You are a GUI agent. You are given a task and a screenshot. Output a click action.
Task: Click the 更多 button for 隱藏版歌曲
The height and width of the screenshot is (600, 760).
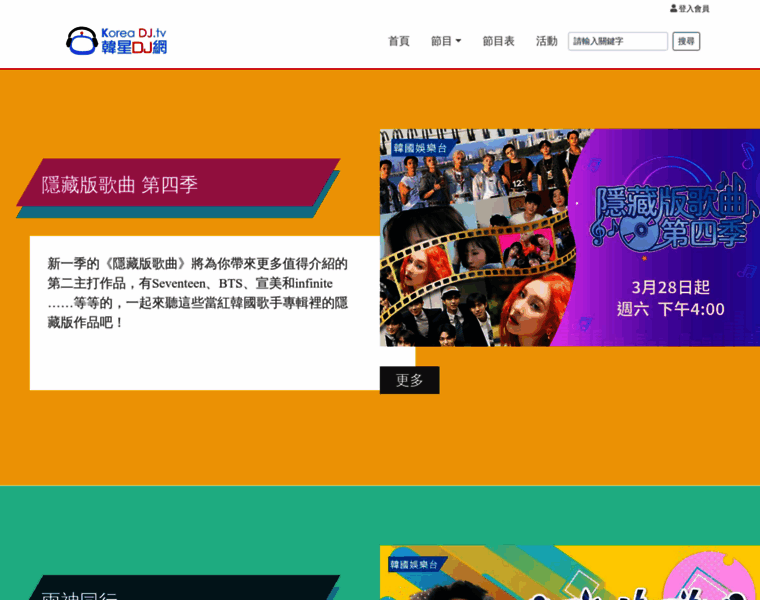(x=410, y=380)
